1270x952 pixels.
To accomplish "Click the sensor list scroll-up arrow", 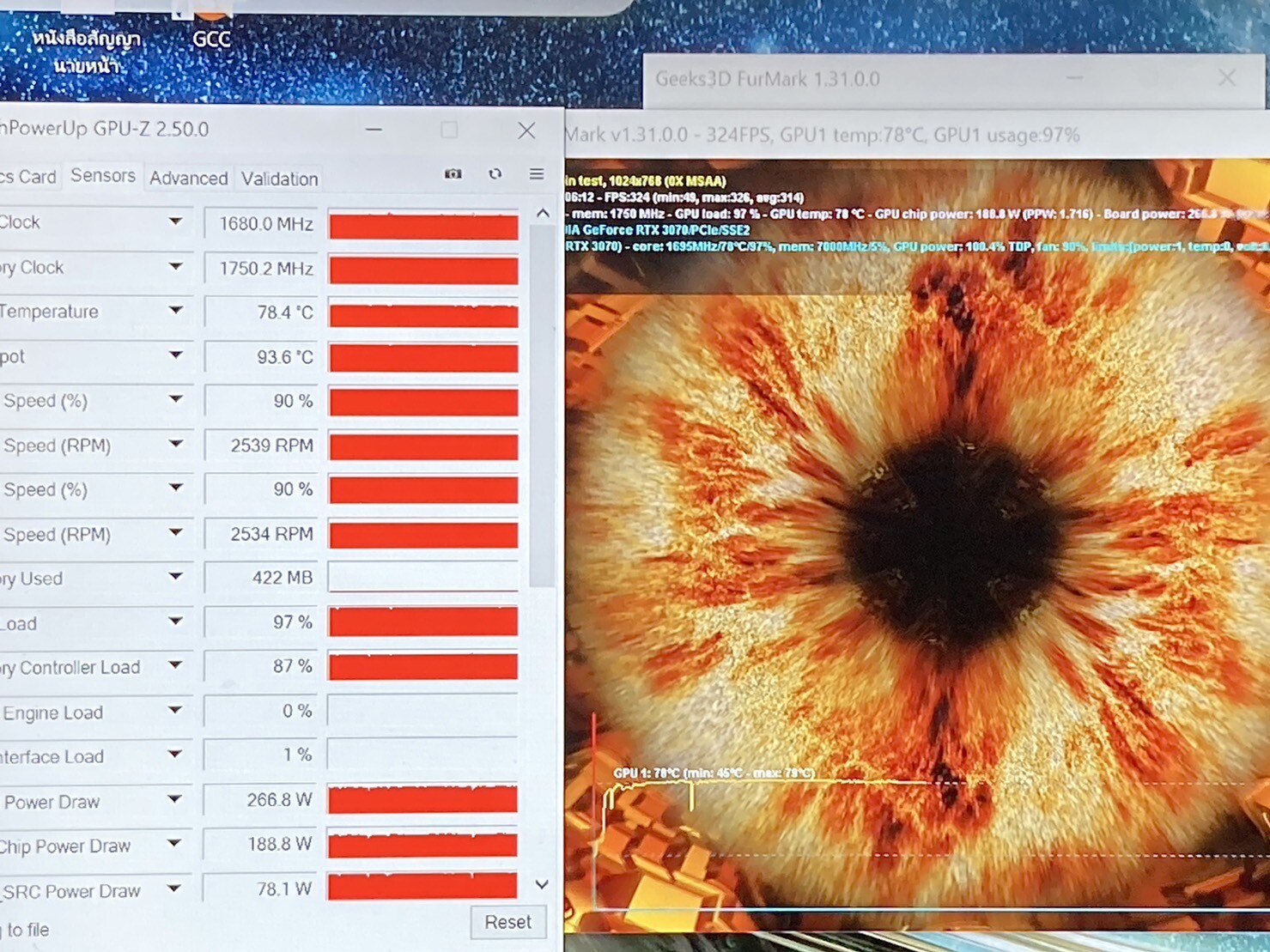I will [x=543, y=213].
